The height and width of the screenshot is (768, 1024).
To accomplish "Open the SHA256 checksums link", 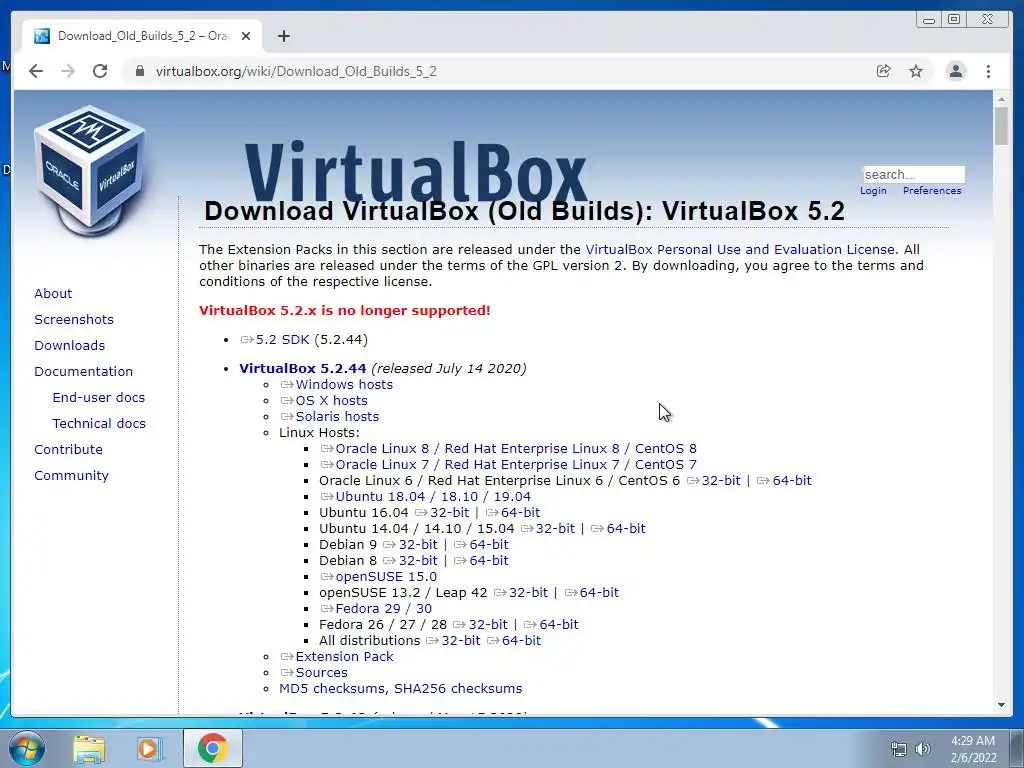I will tap(458, 688).
